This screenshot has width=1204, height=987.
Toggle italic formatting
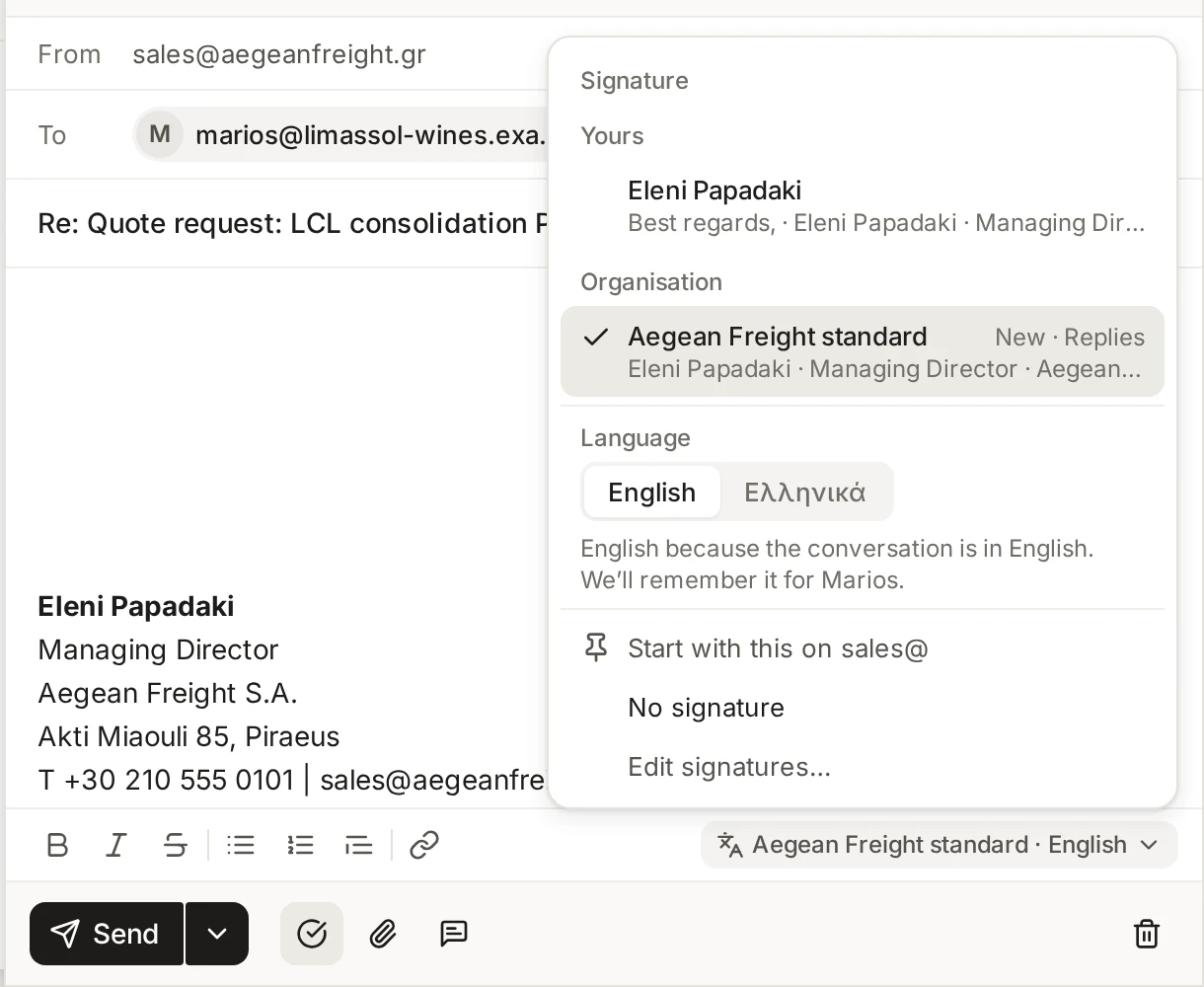pos(116,845)
